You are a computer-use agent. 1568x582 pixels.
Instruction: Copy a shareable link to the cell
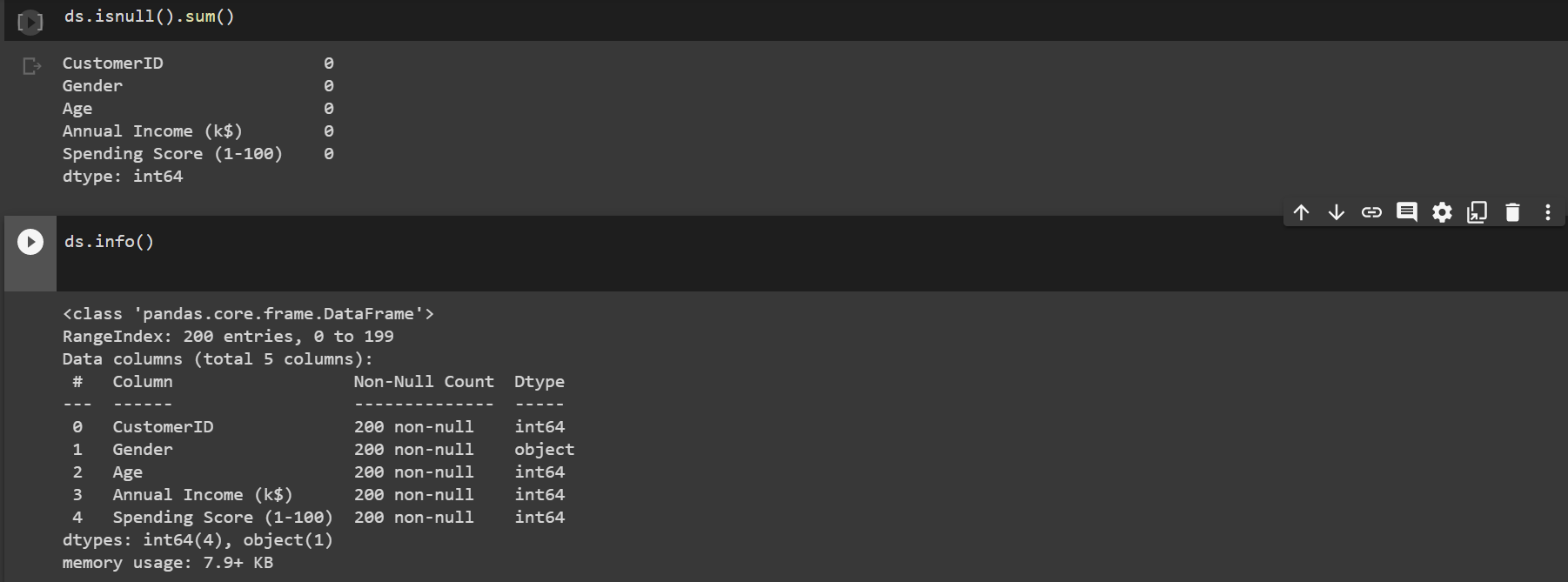pyautogui.click(x=1371, y=211)
